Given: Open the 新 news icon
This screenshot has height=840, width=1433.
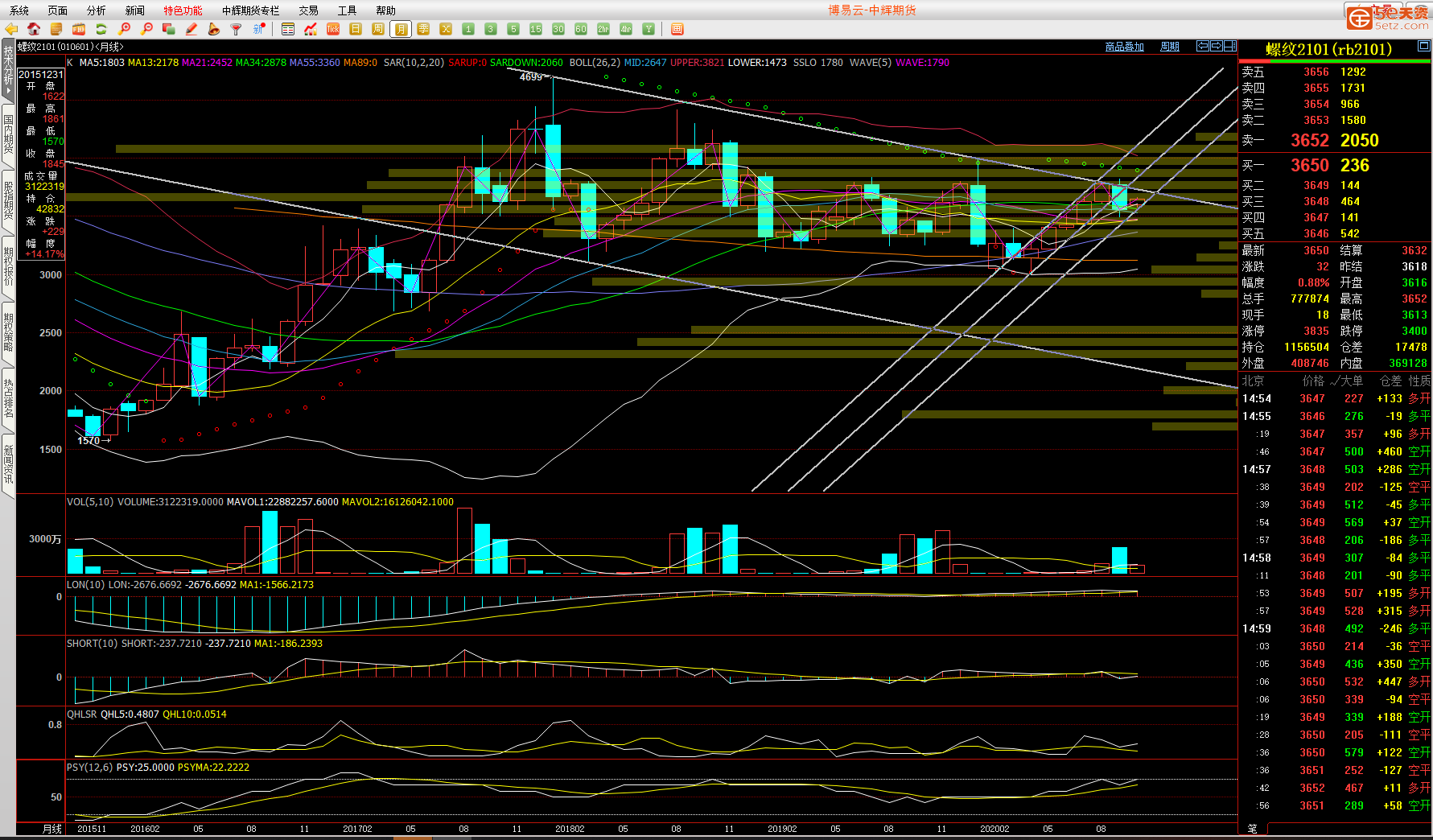Looking at the screenshot, I should point(259,29).
